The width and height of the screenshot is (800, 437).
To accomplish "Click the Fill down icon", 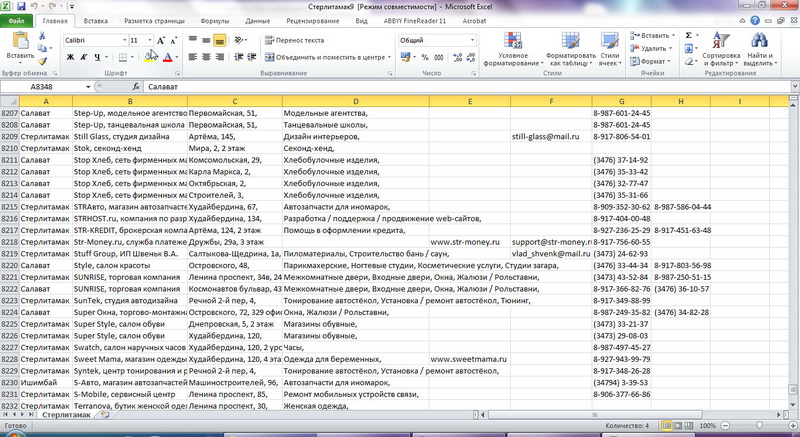I will (x=689, y=48).
